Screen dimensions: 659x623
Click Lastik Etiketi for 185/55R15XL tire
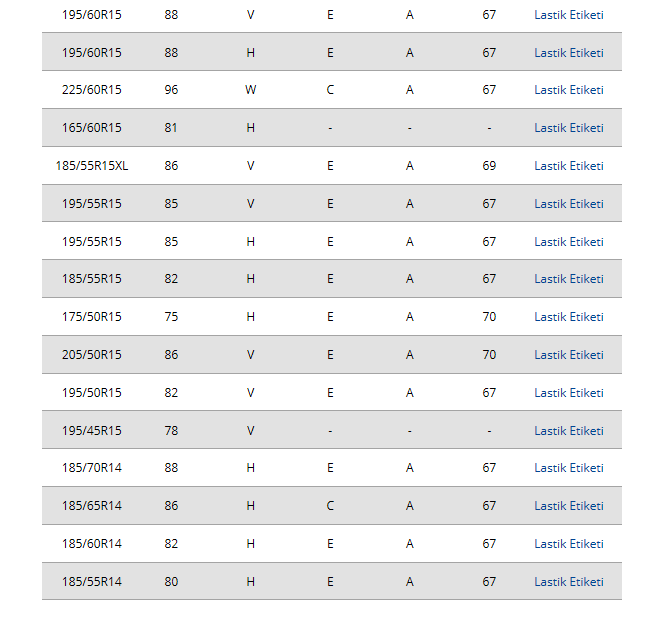[568, 166]
